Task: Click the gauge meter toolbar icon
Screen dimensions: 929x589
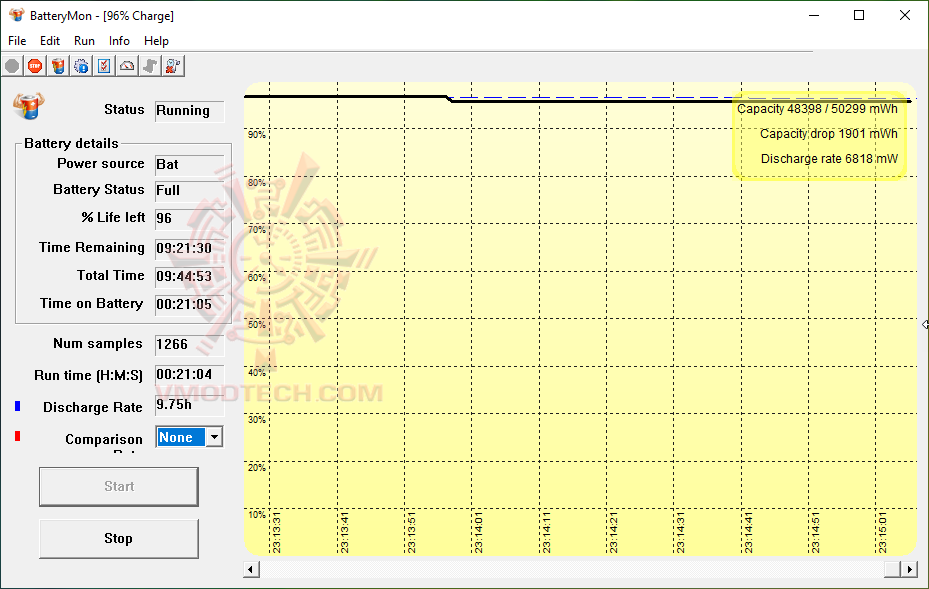Action: click(x=127, y=66)
